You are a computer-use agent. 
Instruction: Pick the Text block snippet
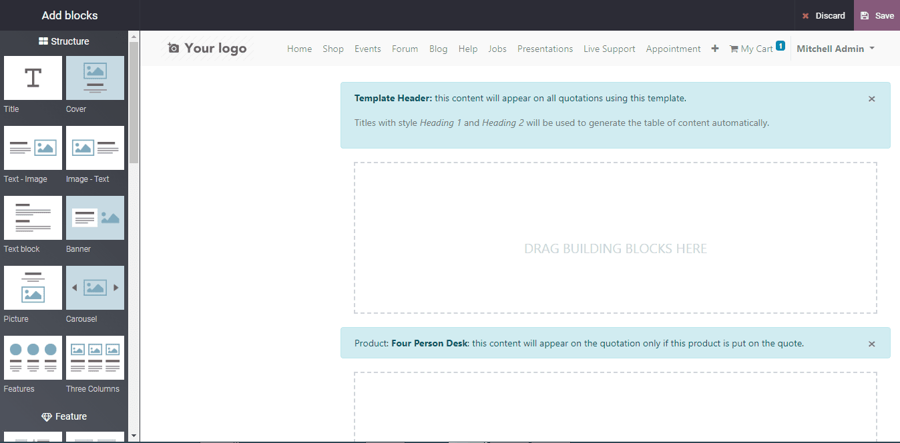[x=33, y=218]
